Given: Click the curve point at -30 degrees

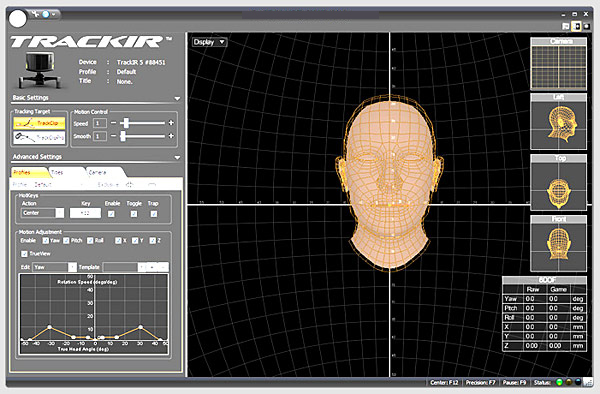Looking at the screenshot, I should 50,327.
